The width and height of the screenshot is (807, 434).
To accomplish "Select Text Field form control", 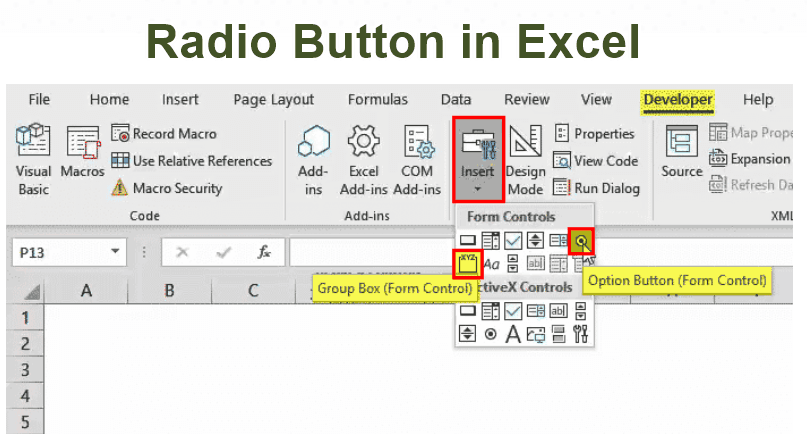I will (x=535, y=264).
